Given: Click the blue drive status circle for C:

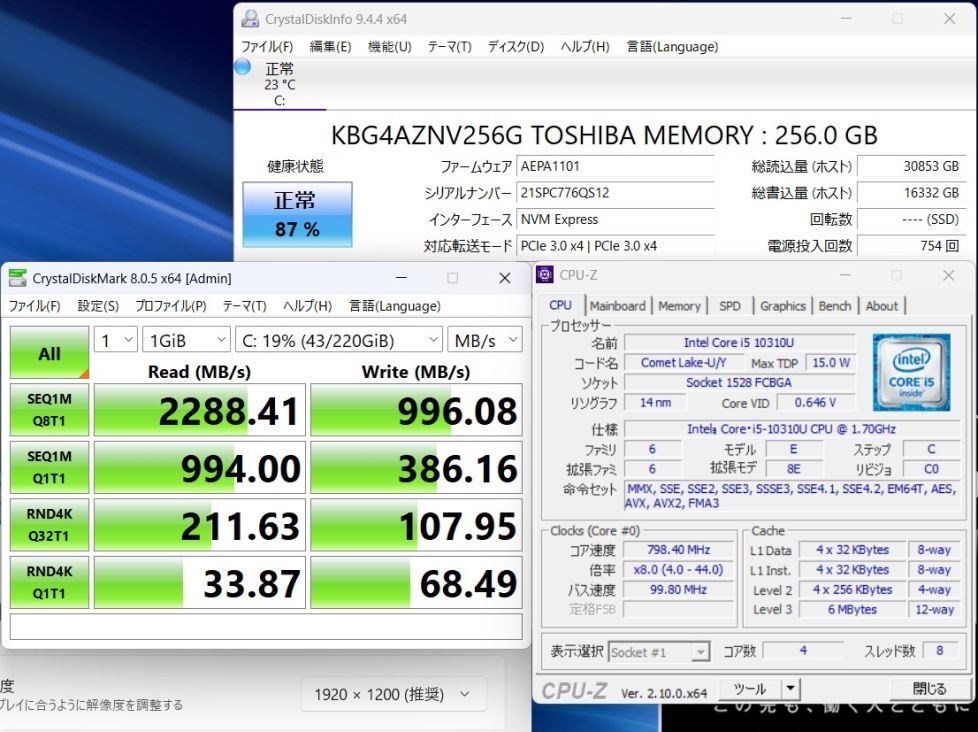Looking at the screenshot, I should [243, 67].
